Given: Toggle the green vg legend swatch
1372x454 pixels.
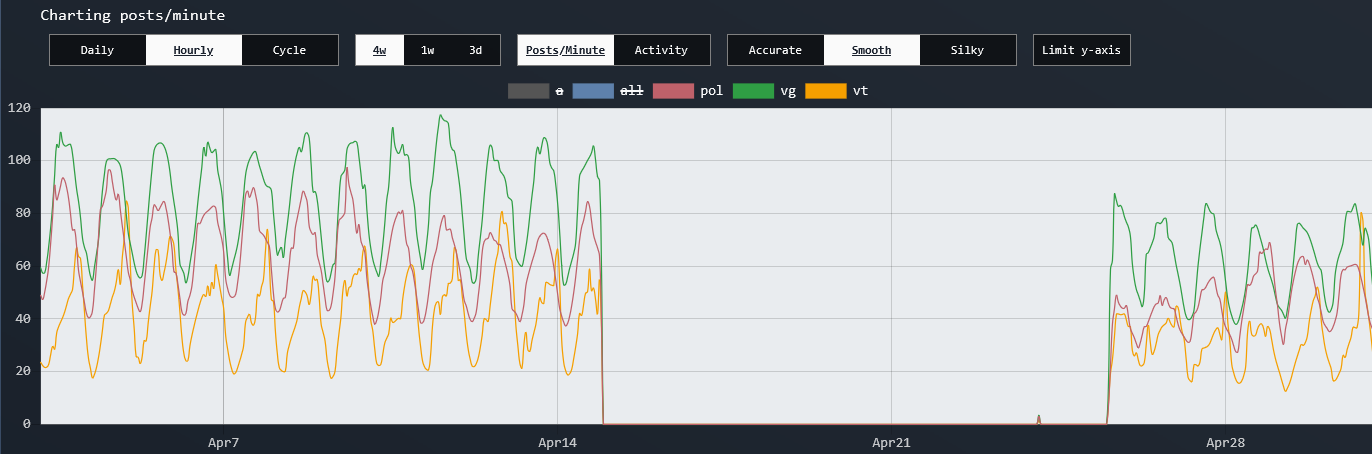Looking at the screenshot, I should pos(753,91).
